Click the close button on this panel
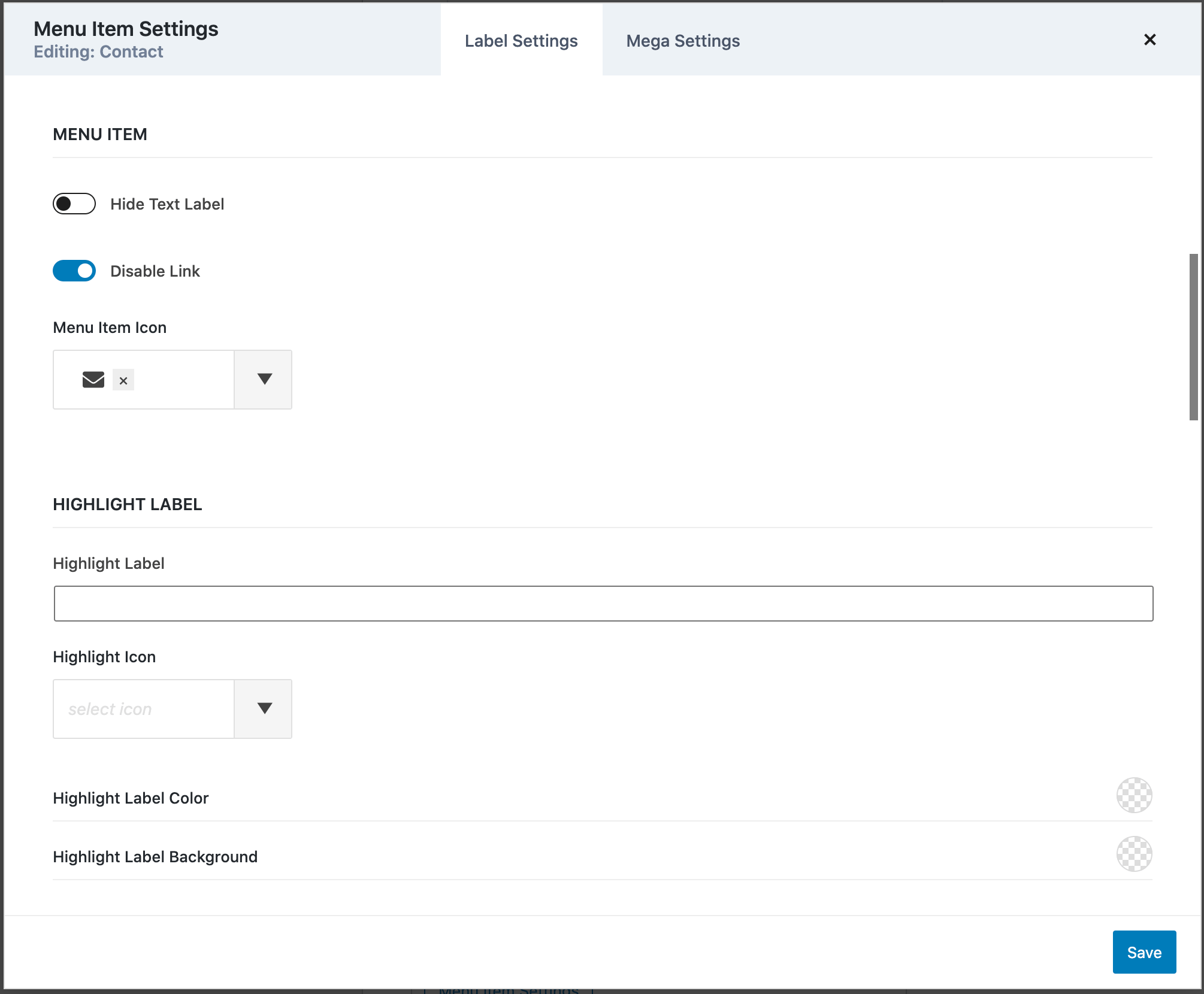 [1150, 41]
